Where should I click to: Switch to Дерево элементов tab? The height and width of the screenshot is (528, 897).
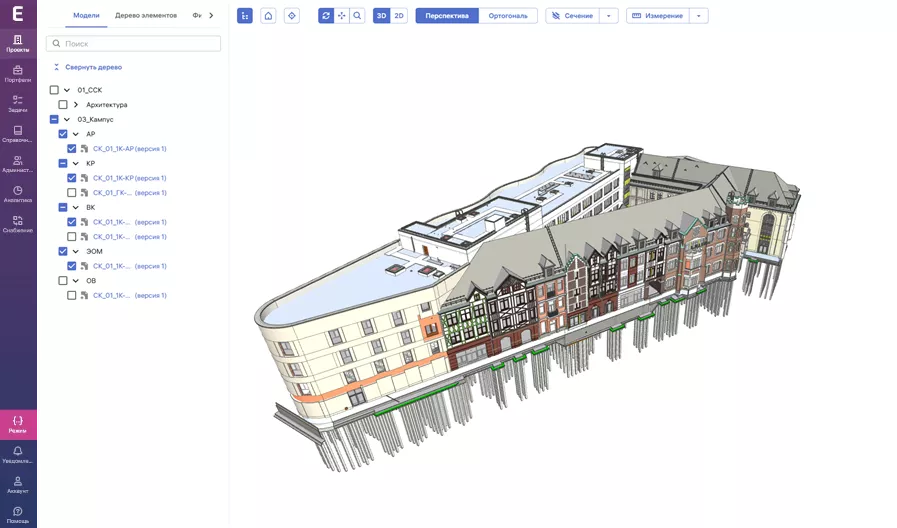click(x=146, y=16)
